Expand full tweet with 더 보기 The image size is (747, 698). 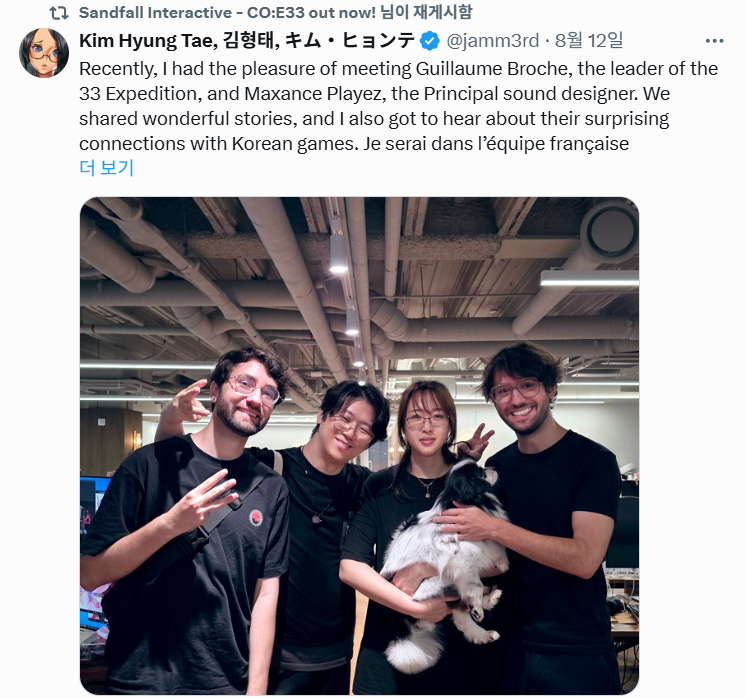coord(107,168)
